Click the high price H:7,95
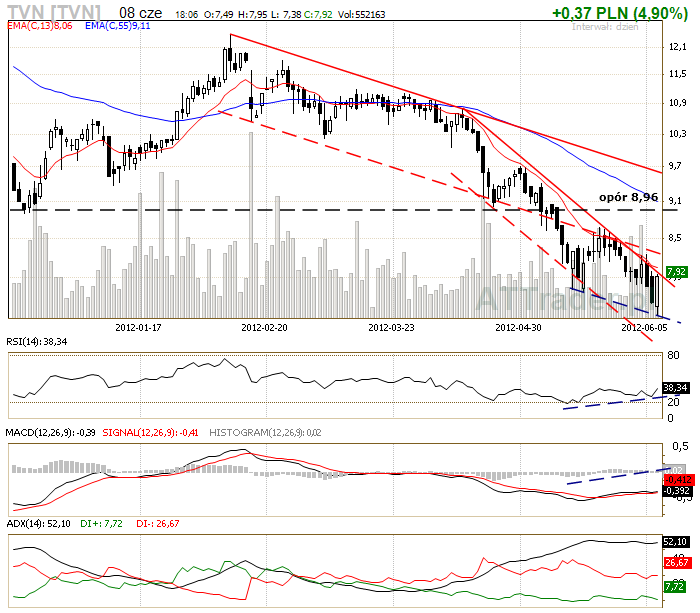The width and height of the screenshot is (700, 613). click(x=253, y=15)
